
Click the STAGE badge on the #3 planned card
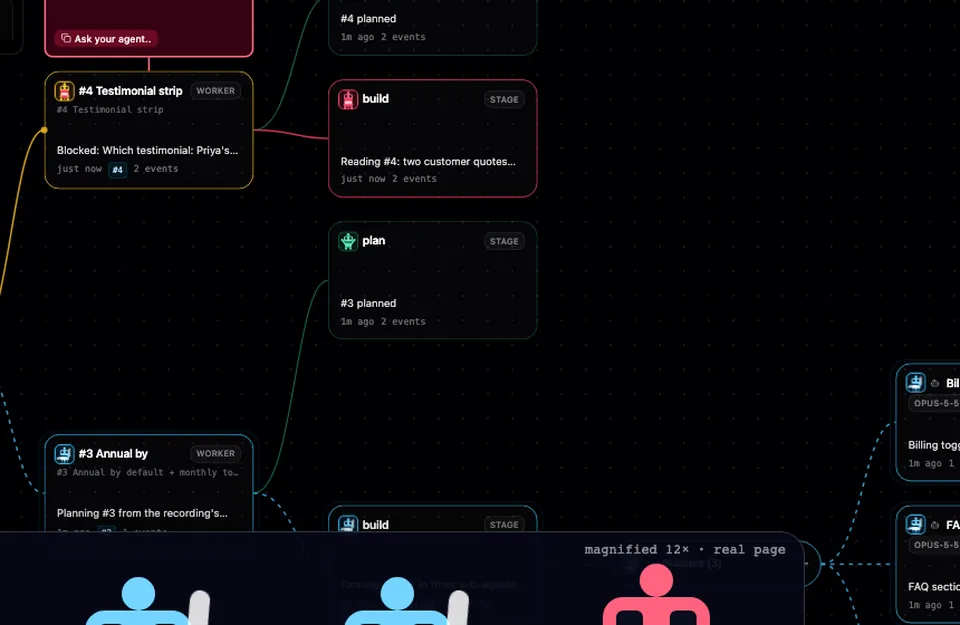click(x=504, y=241)
